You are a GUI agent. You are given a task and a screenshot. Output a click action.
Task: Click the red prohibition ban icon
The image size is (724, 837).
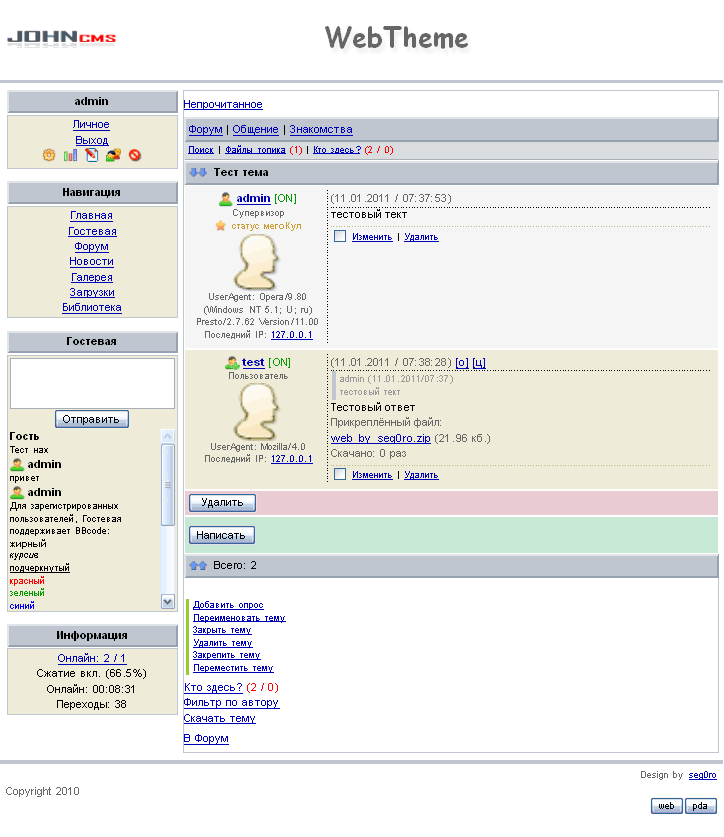point(135,156)
